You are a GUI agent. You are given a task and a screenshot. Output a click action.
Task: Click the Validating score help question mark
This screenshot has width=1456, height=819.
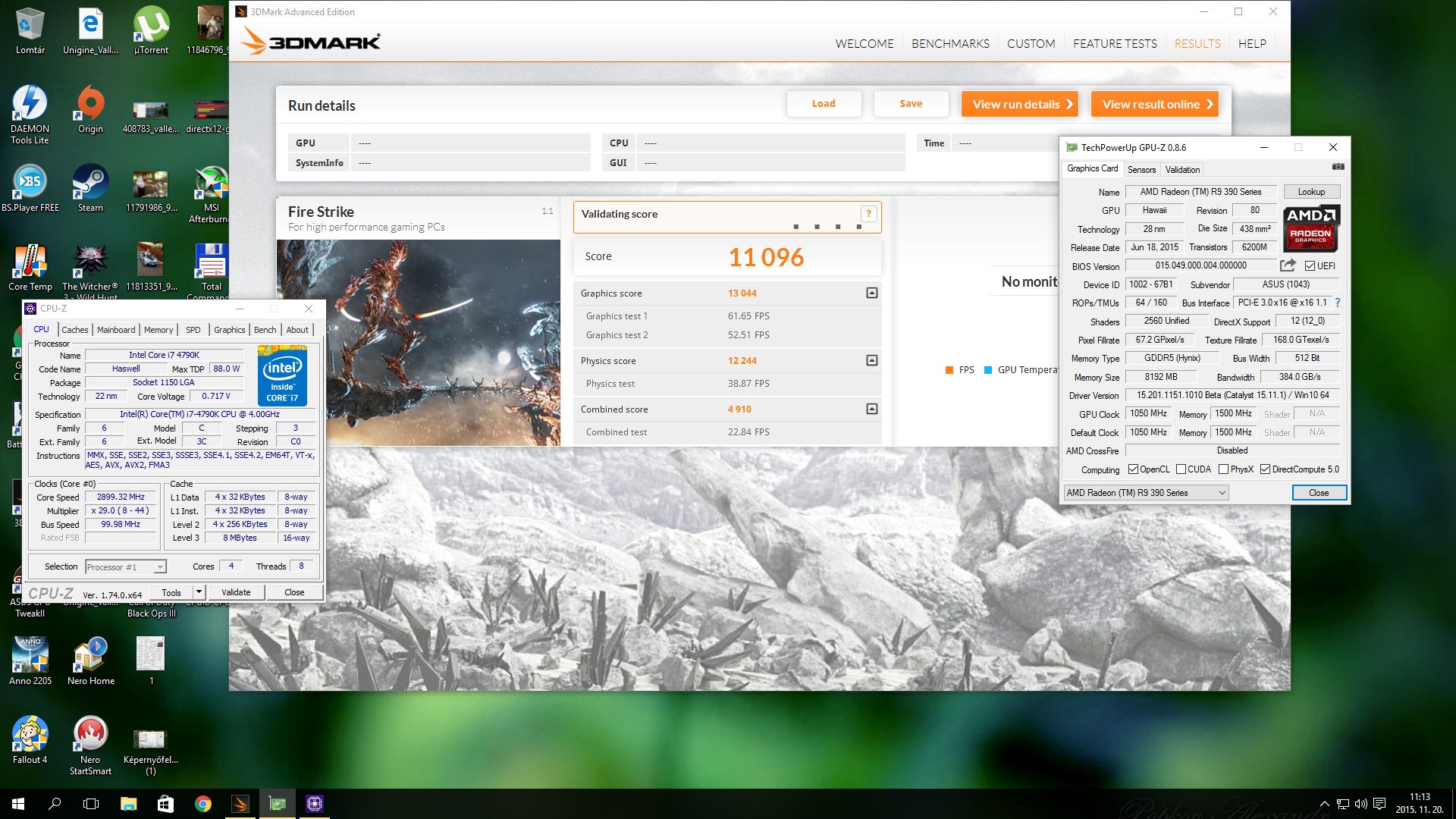(x=868, y=214)
